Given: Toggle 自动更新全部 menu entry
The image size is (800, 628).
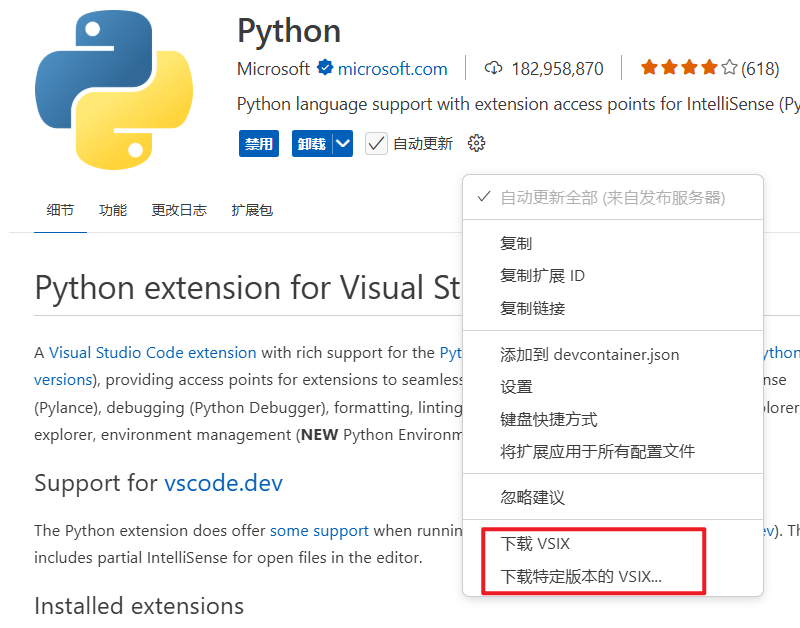Looking at the screenshot, I should pos(613,197).
